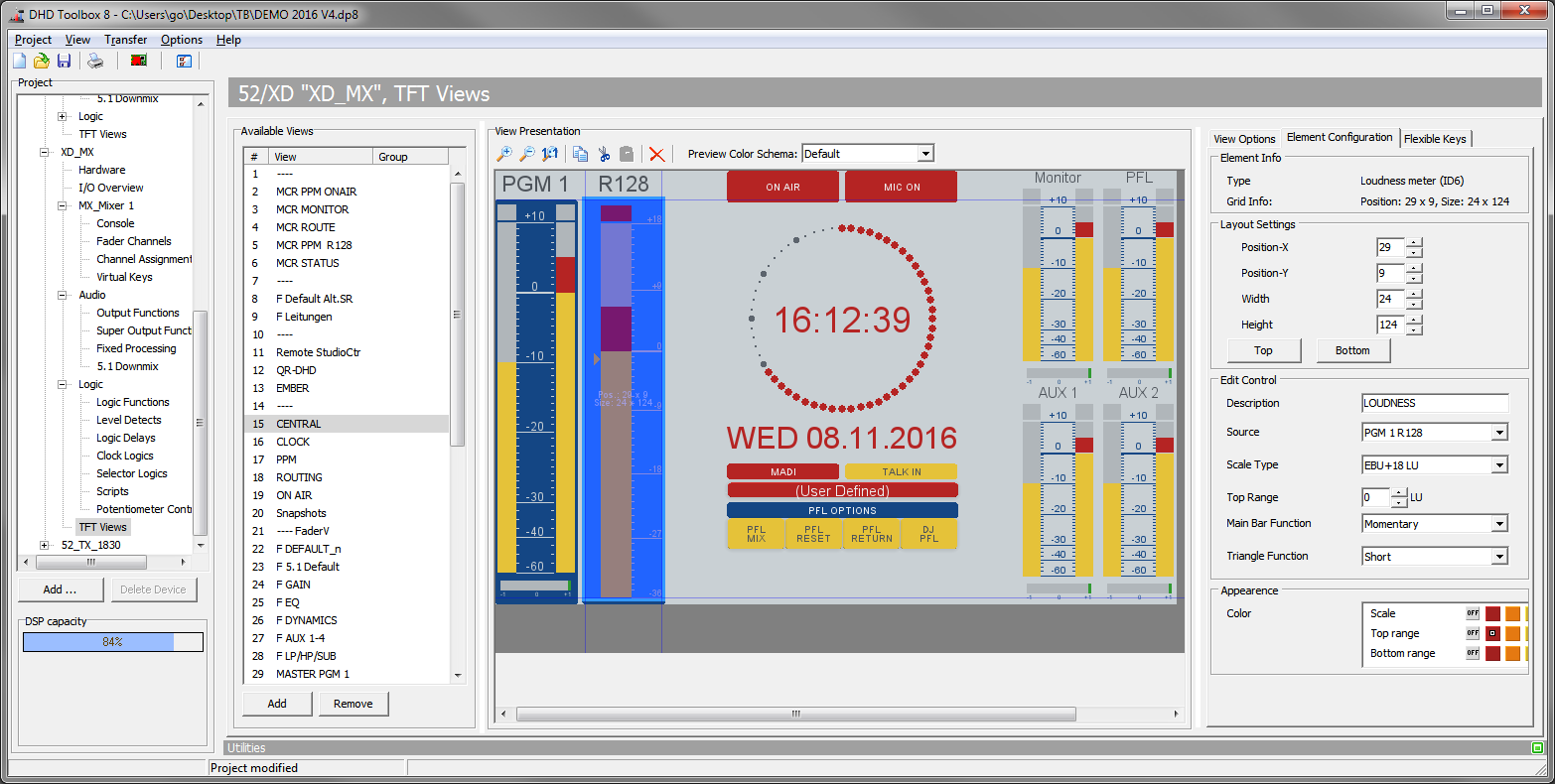
Task: Open the Transfer menu
Action: point(125,40)
